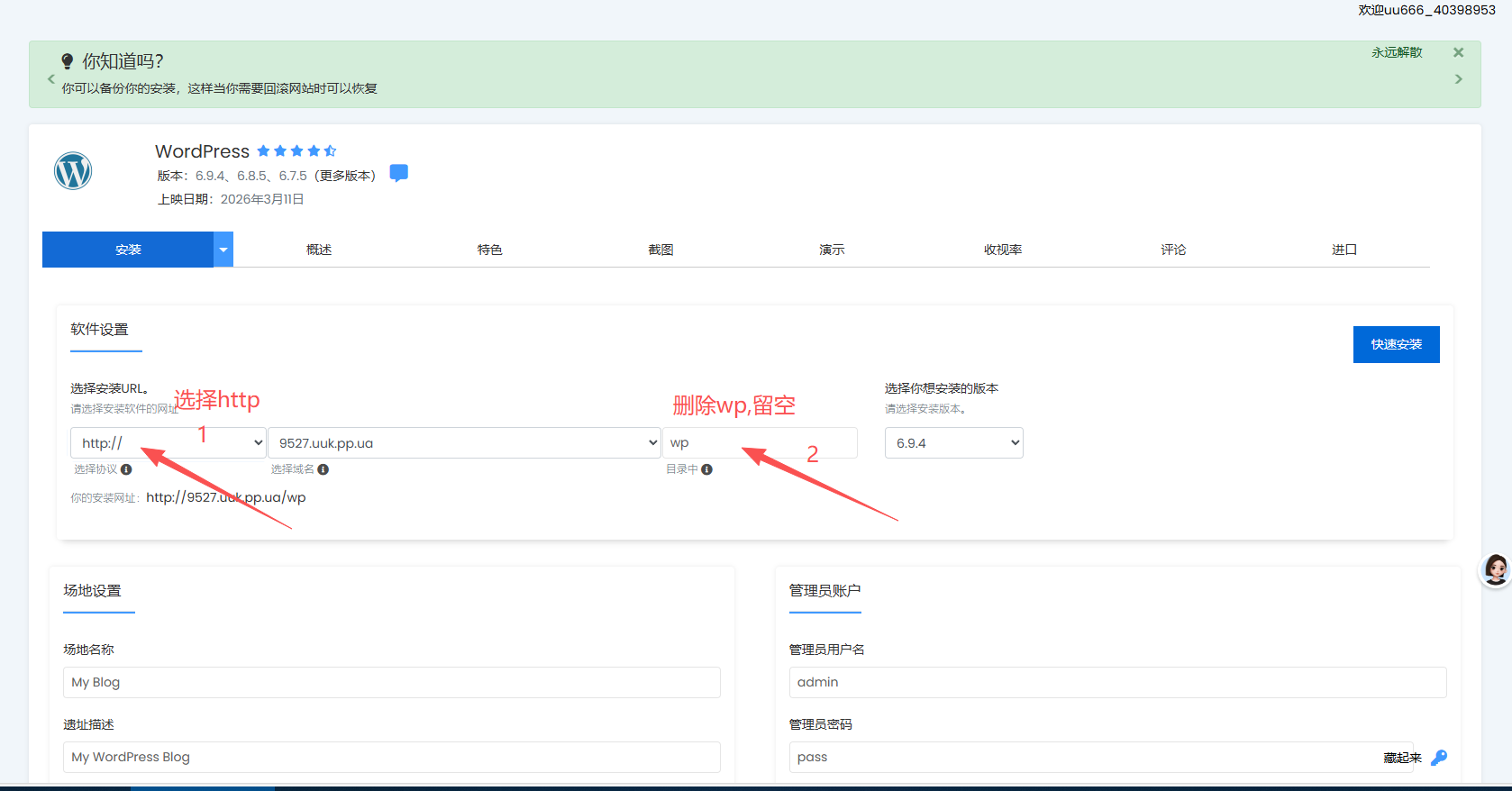Switch to the 特色 tab
Image resolution: width=1512 pixels, height=791 pixels.
click(x=490, y=250)
